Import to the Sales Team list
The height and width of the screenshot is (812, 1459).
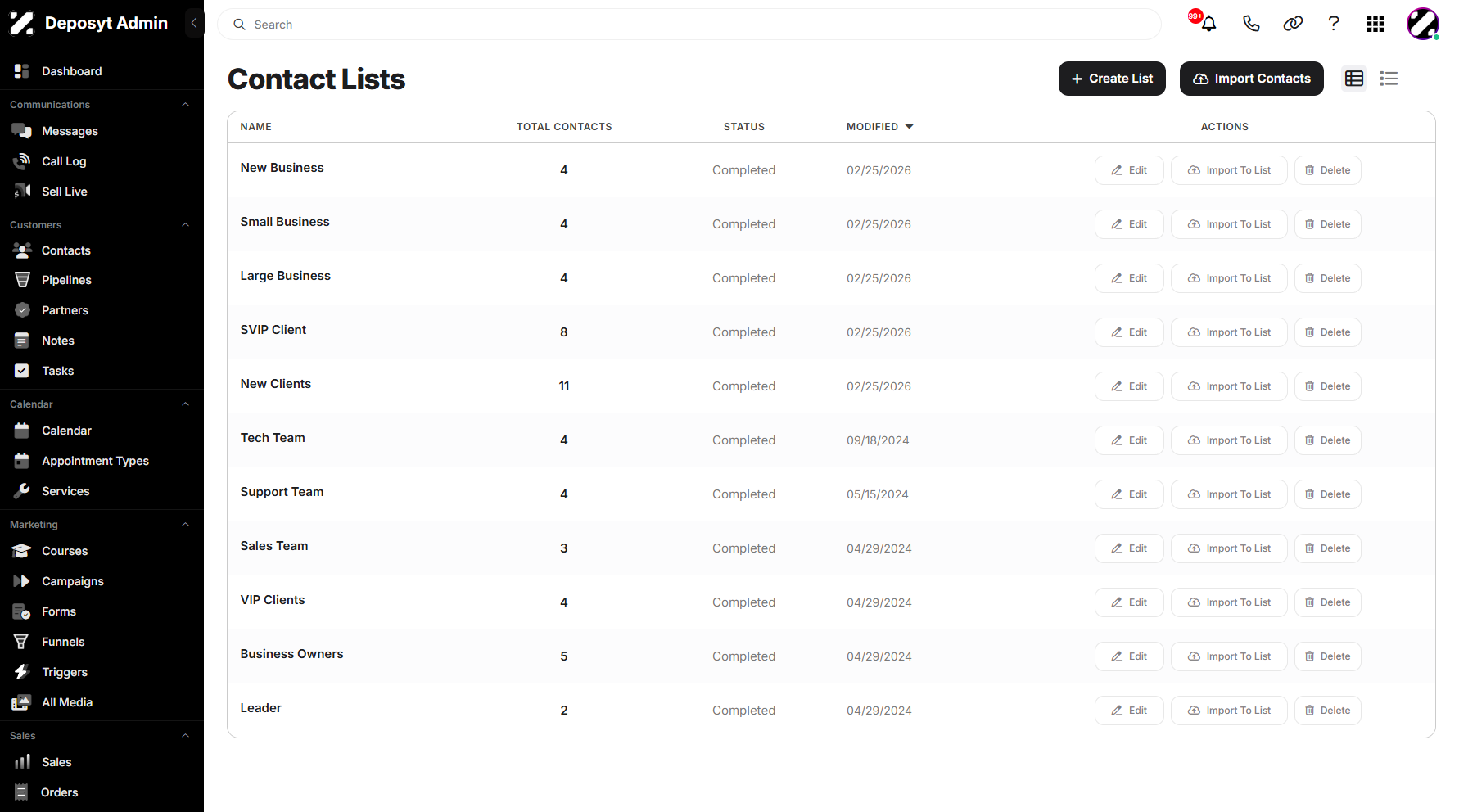tap(1229, 548)
